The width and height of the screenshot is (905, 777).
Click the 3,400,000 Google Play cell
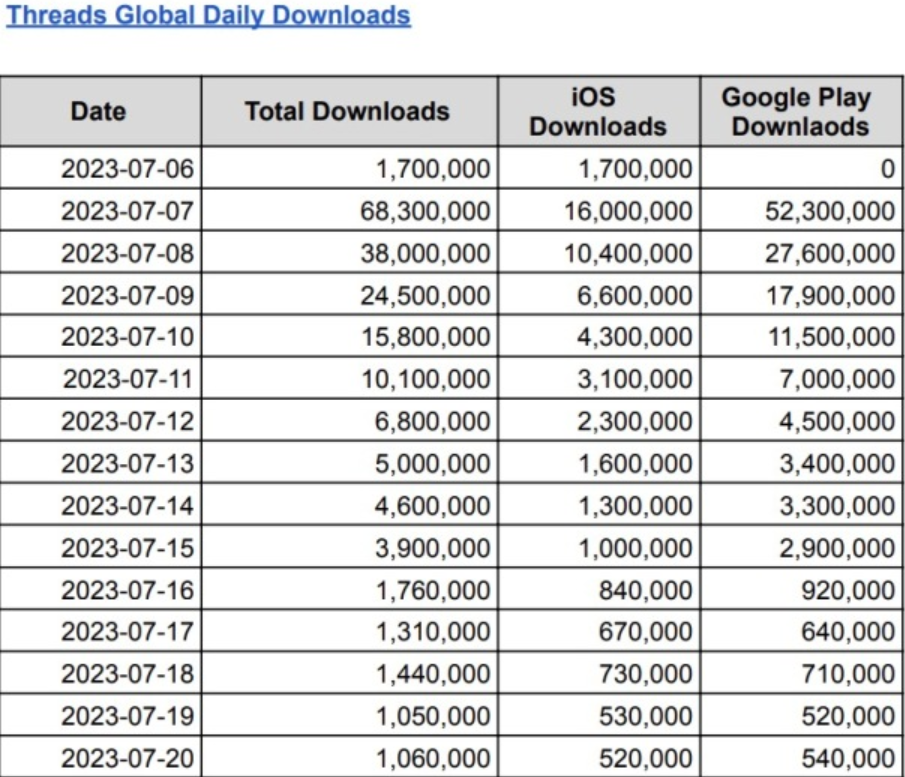[801, 462]
